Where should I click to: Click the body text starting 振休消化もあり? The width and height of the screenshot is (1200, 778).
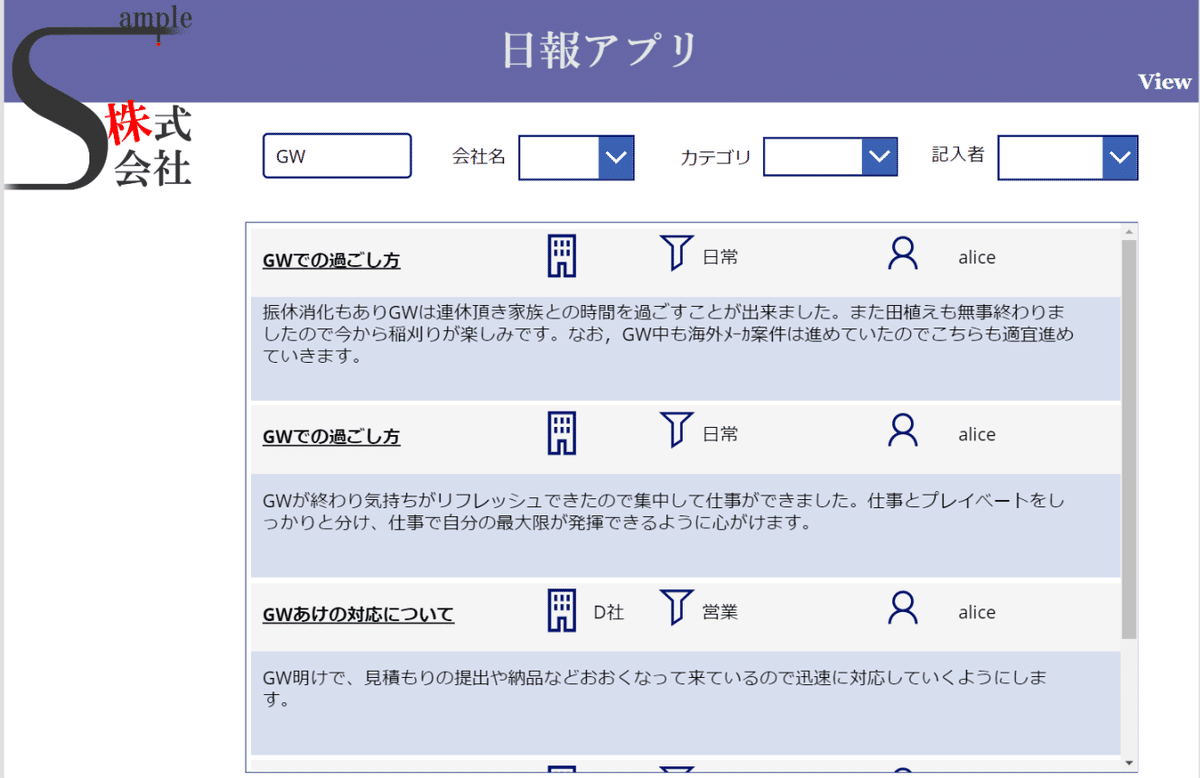point(668,333)
